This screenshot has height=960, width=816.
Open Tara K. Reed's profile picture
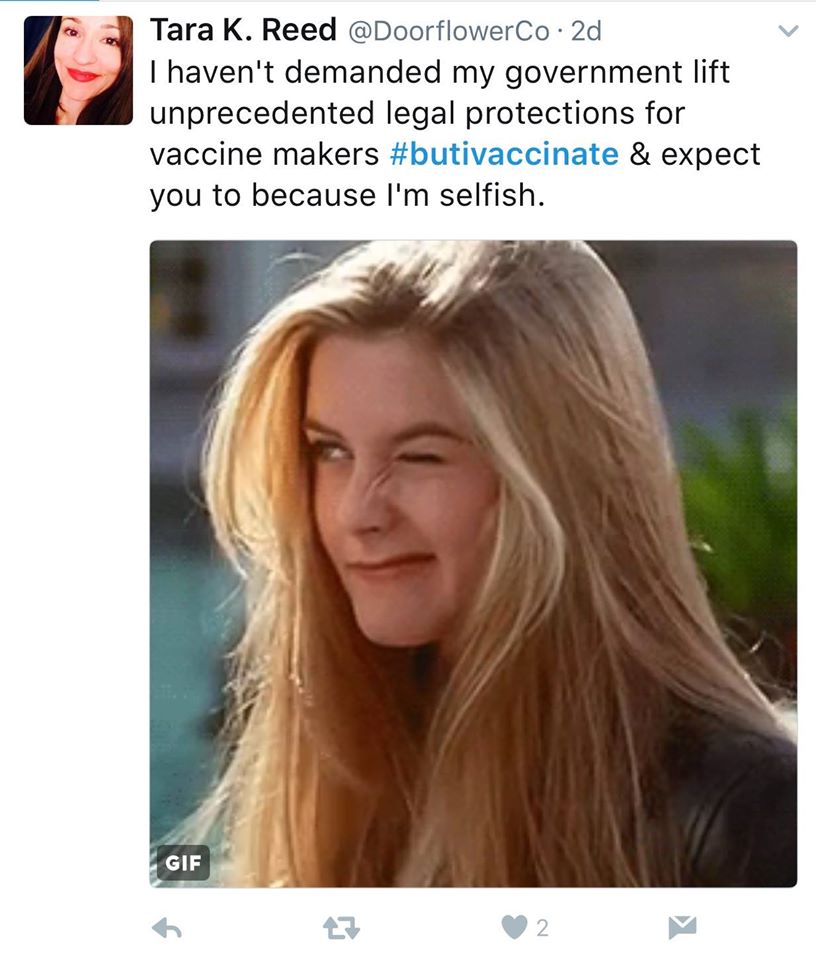click(x=78, y=70)
